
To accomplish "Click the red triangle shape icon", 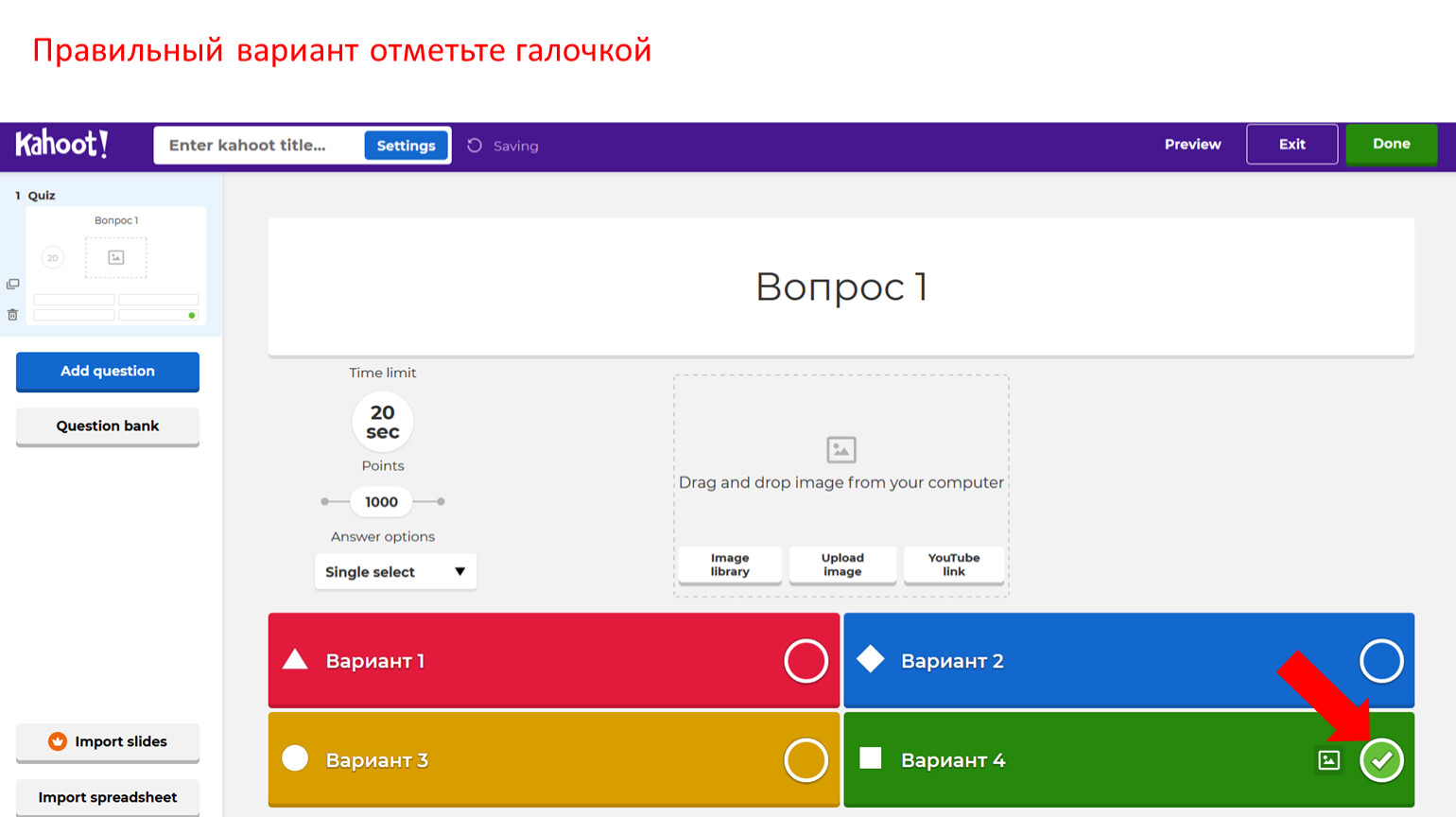I will tap(295, 659).
